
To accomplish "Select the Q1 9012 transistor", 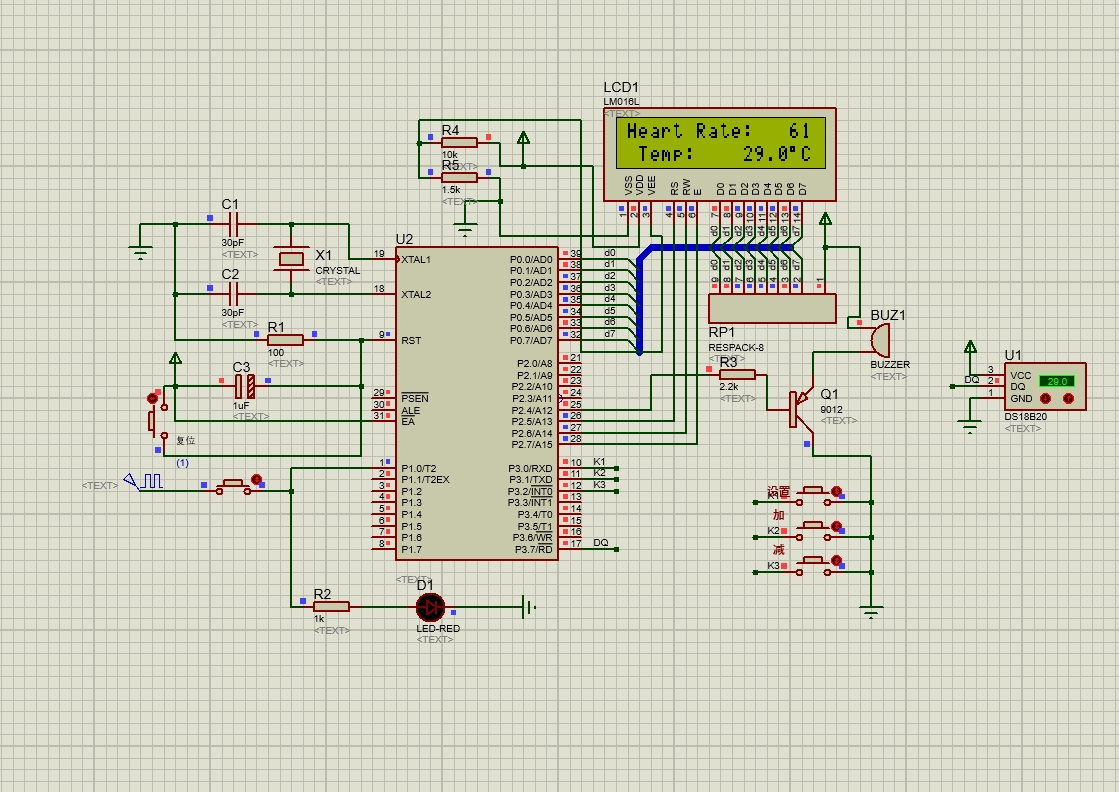I will [x=800, y=410].
